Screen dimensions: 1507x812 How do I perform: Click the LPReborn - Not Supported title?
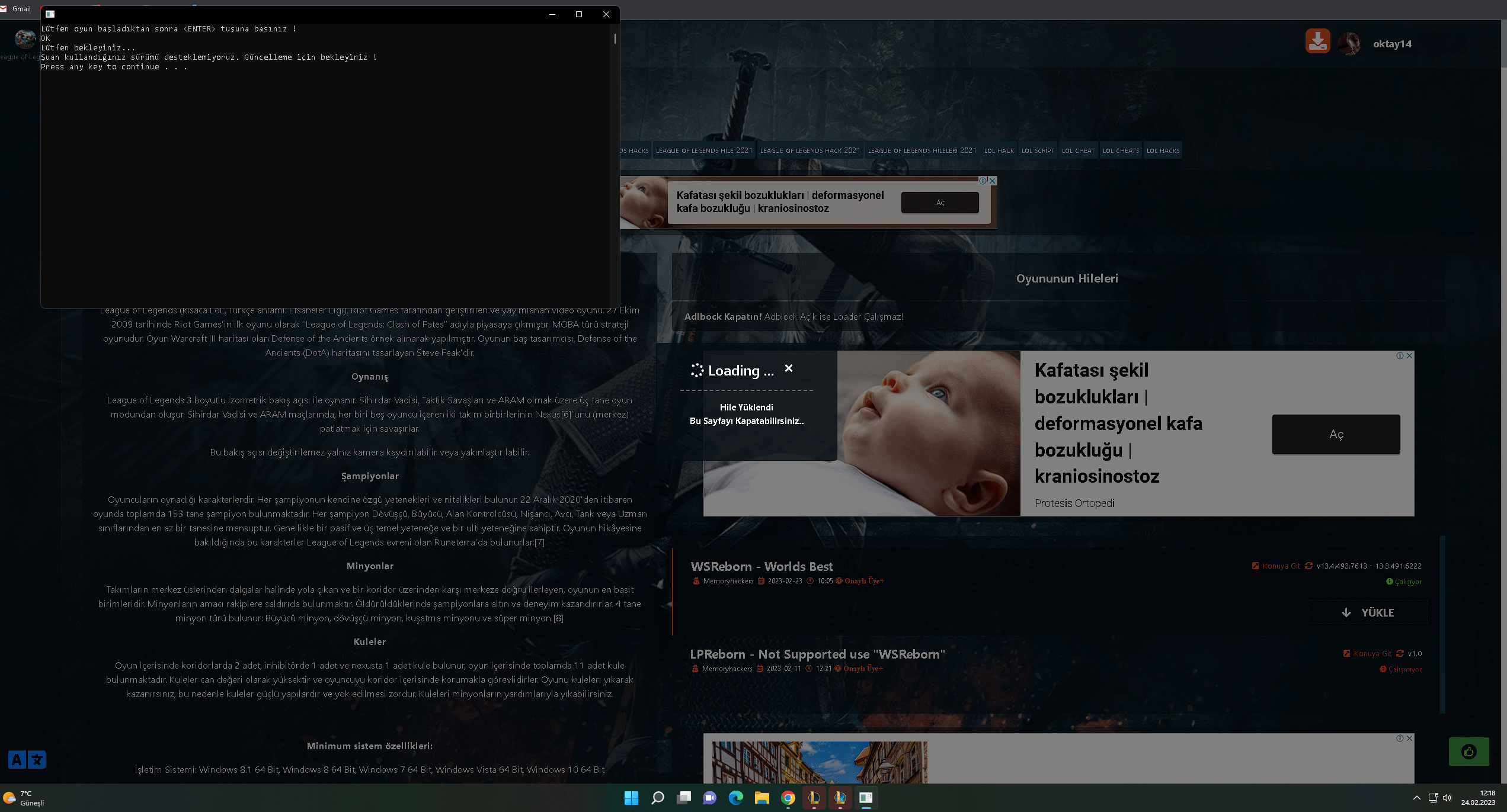tap(817, 654)
